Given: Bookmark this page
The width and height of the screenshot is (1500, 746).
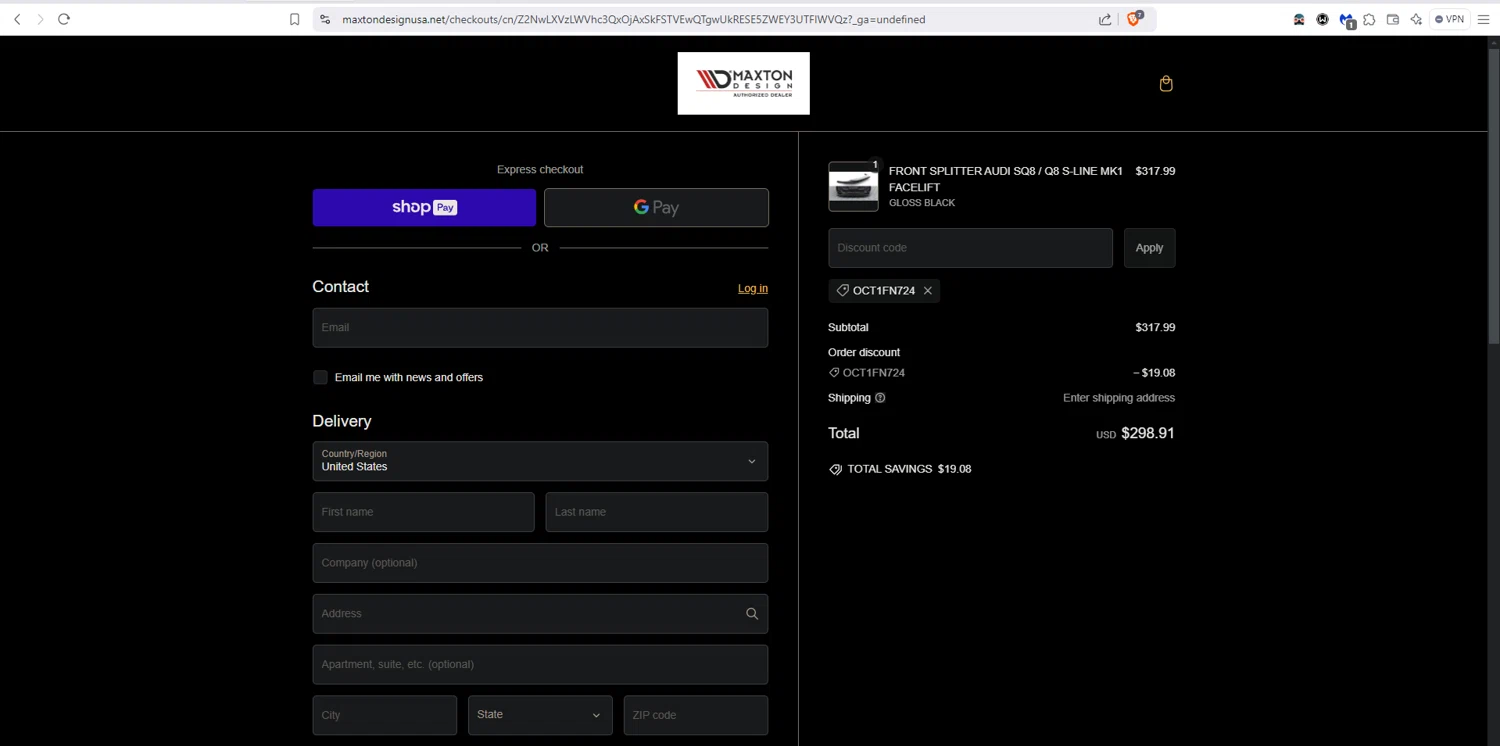Looking at the screenshot, I should [294, 19].
